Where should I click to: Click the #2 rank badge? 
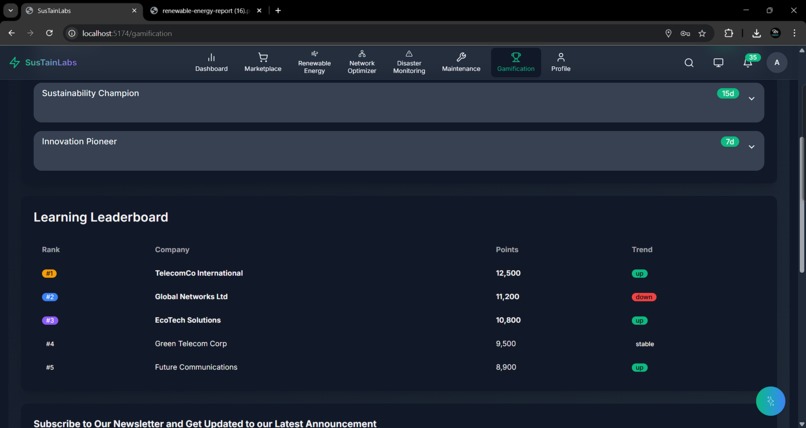[x=50, y=297]
